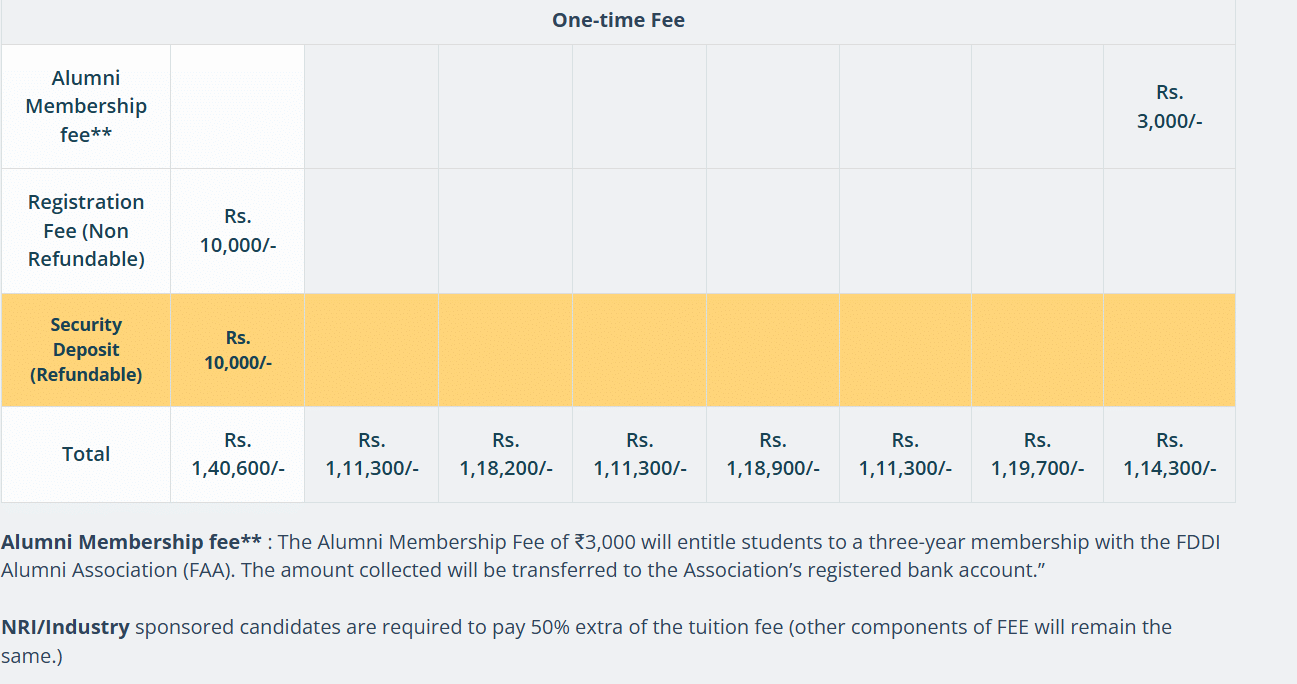Screen dimensions: 1297x684
Task: Click the Rs. 1,14,300/- total cell
Action: 1169,454
